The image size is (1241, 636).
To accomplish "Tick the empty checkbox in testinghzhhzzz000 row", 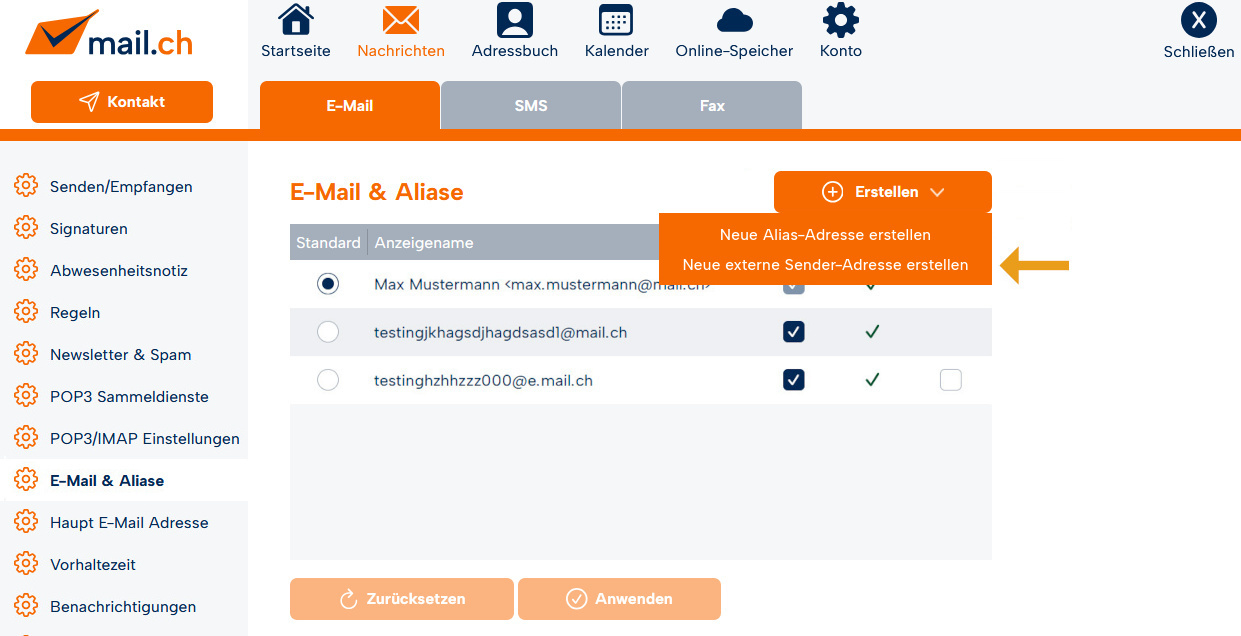I will [951, 380].
